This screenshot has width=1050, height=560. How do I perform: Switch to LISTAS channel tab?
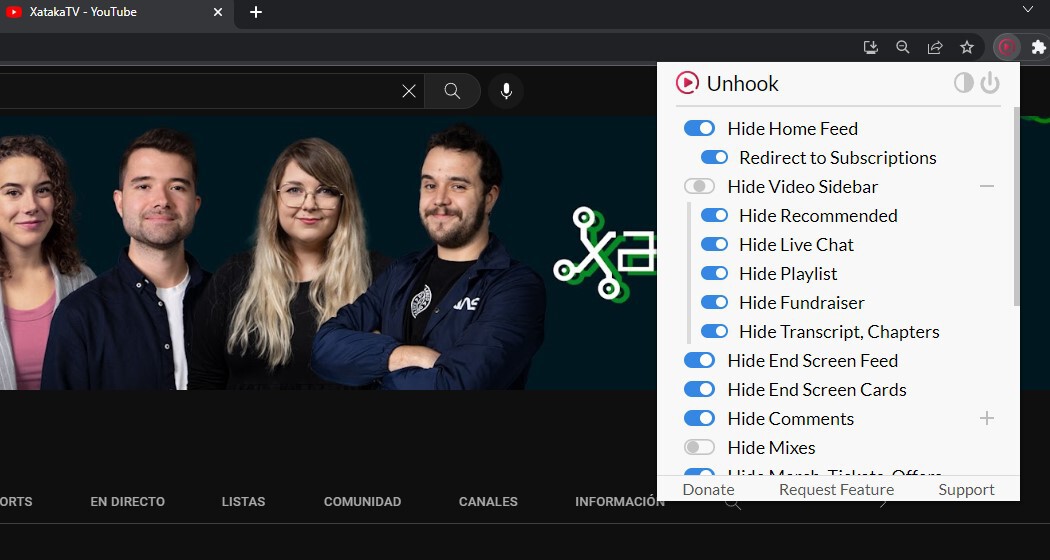[243, 502]
